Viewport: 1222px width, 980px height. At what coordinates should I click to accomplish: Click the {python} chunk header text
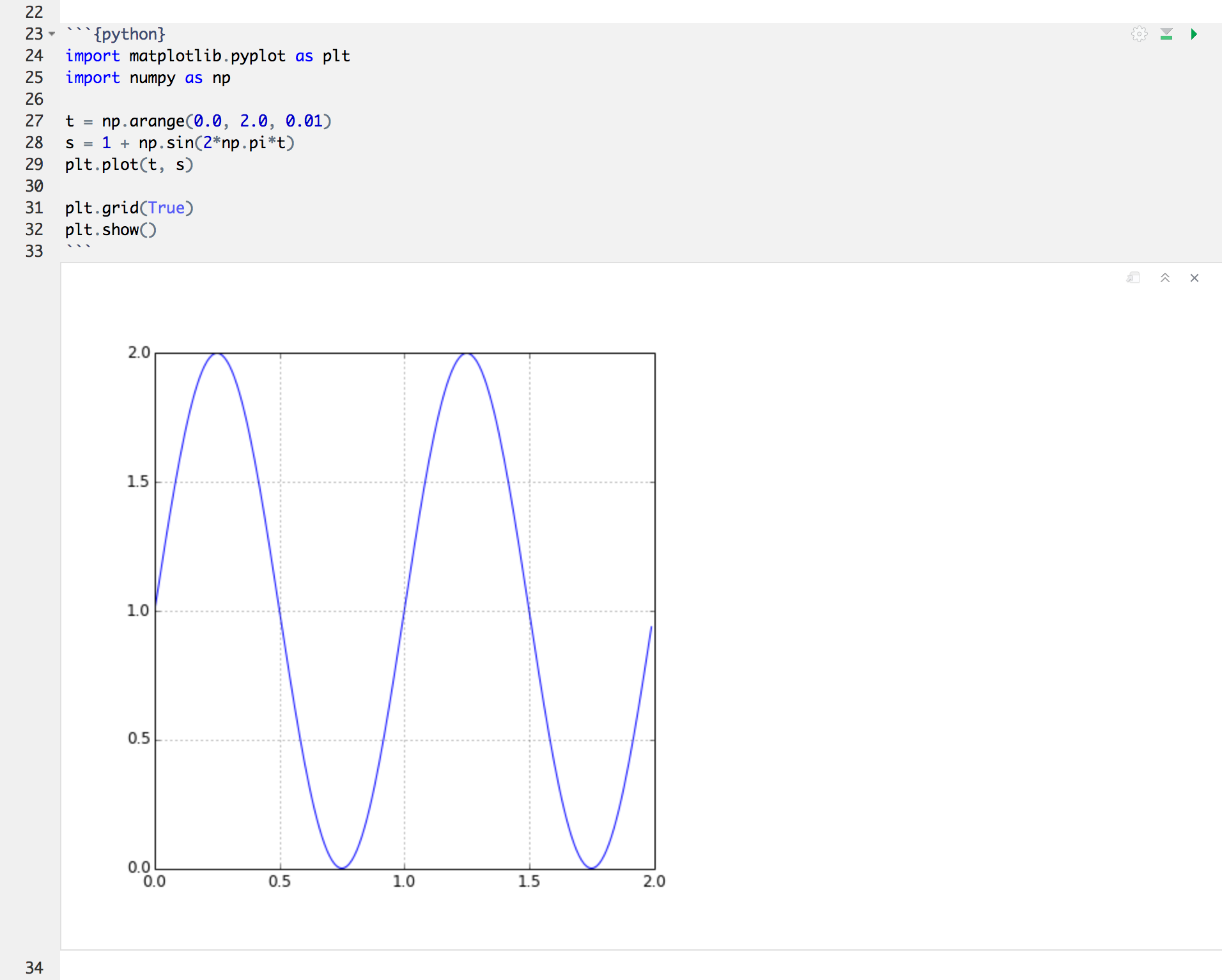129,34
